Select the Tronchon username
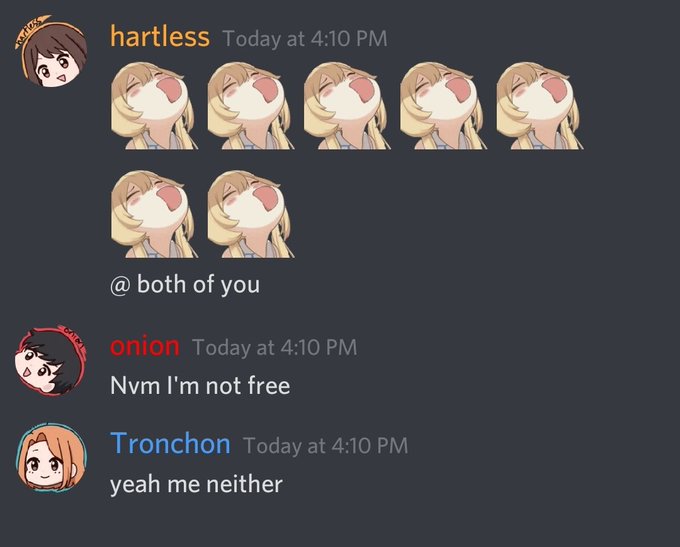680x547 pixels. [170, 444]
